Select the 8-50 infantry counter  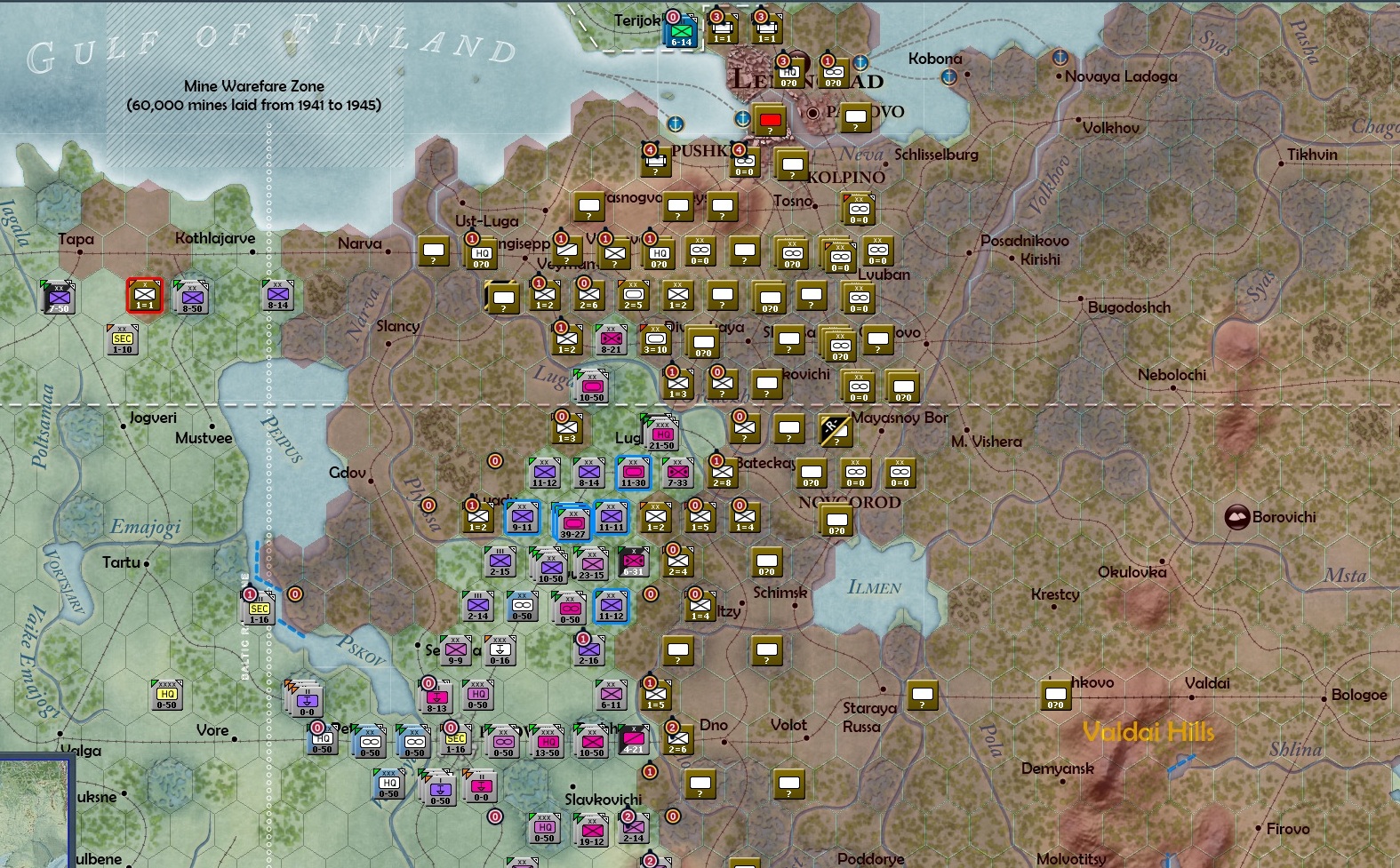(192, 297)
